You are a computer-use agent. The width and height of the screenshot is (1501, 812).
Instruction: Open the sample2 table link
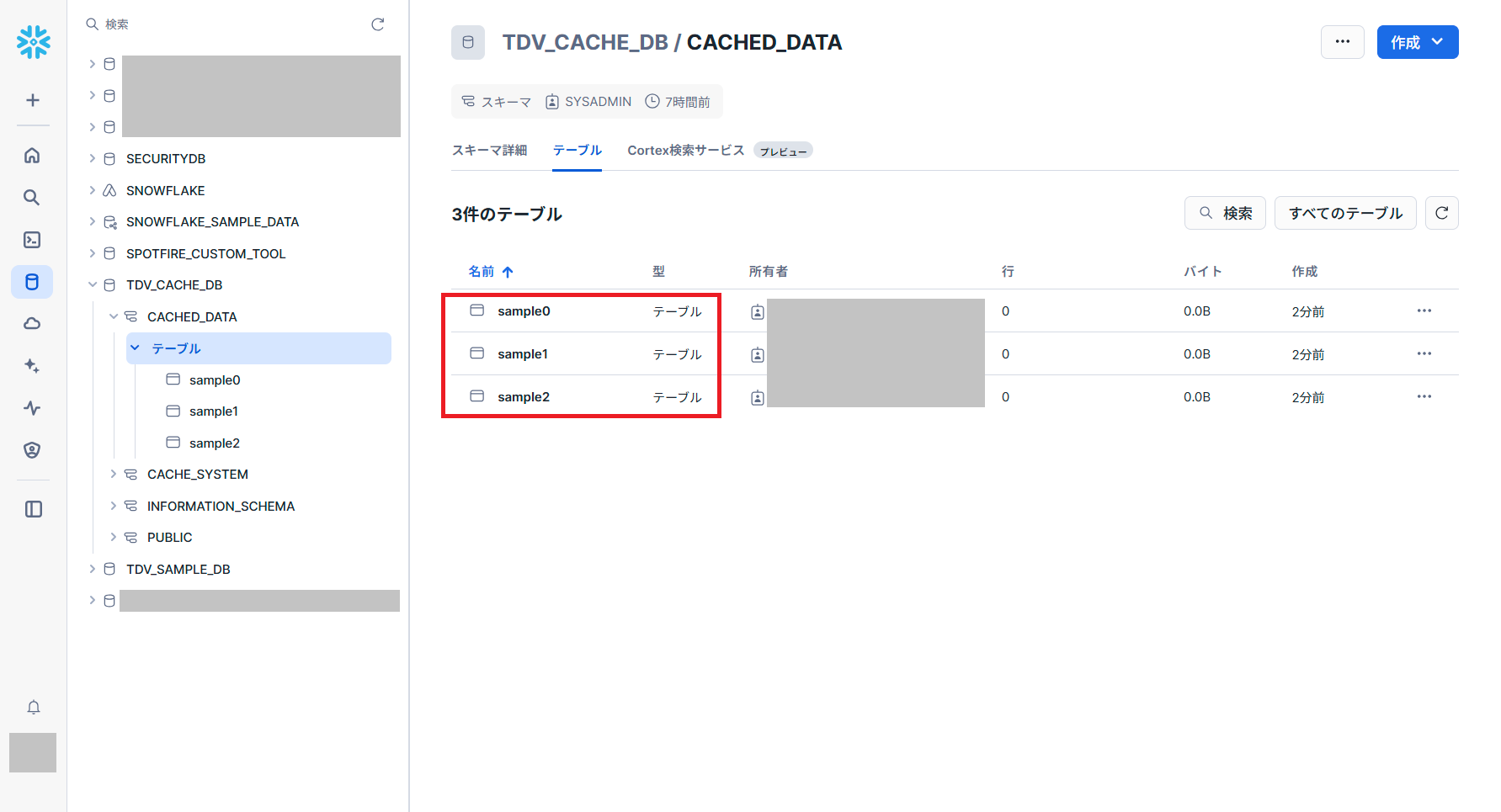click(x=524, y=397)
